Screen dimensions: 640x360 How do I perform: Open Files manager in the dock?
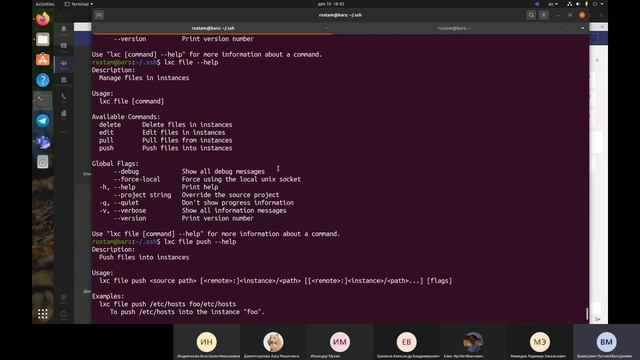pyautogui.click(x=42, y=39)
